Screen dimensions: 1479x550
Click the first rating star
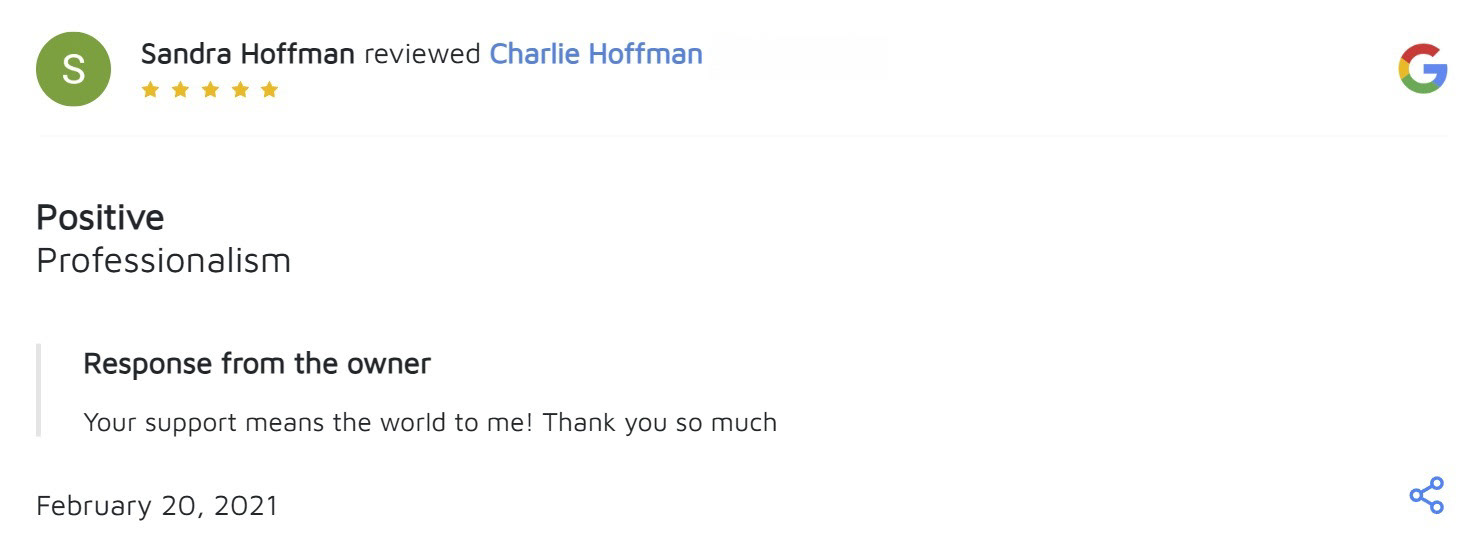click(150, 90)
